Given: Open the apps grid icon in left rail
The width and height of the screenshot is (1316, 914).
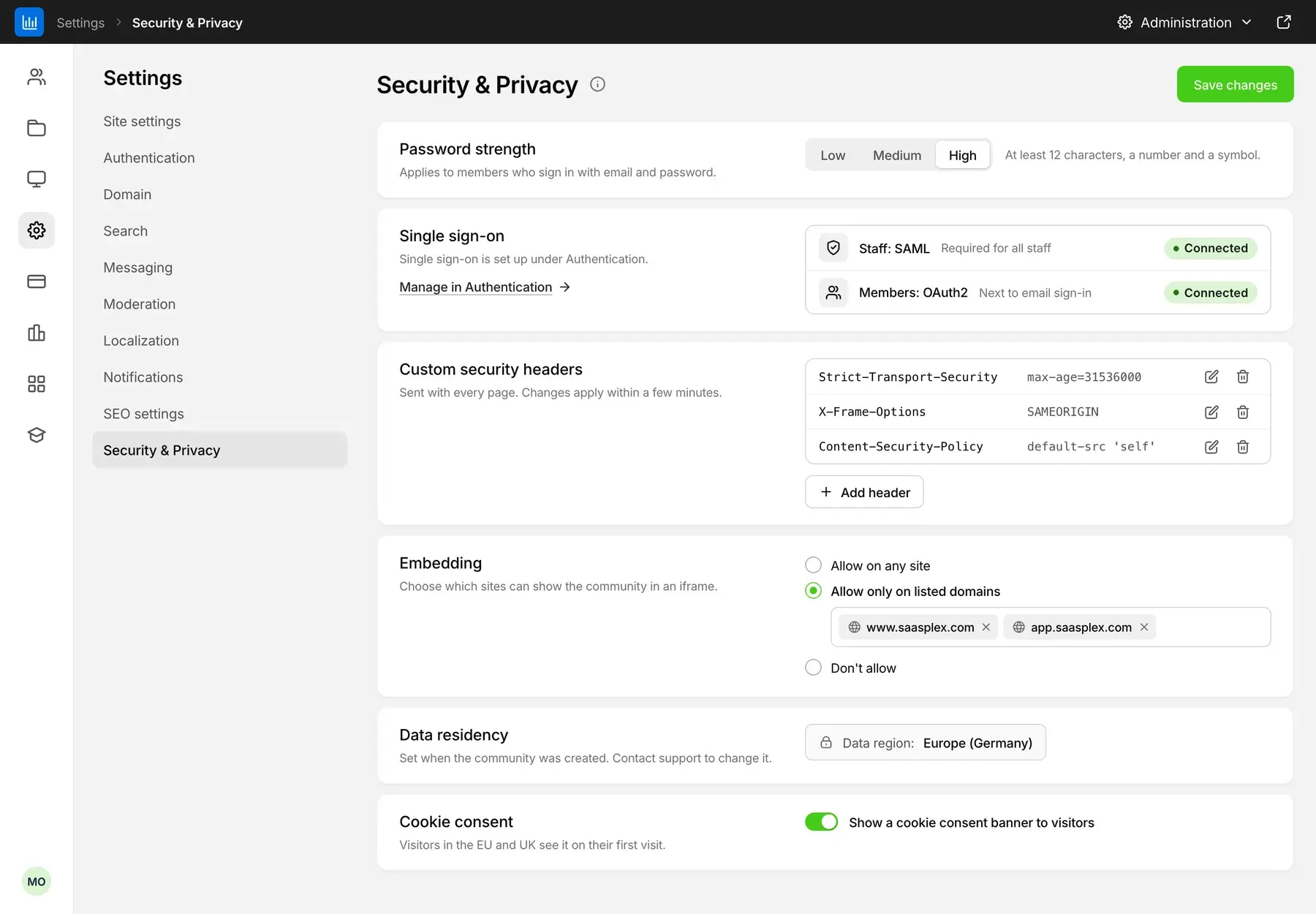Looking at the screenshot, I should click(37, 384).
